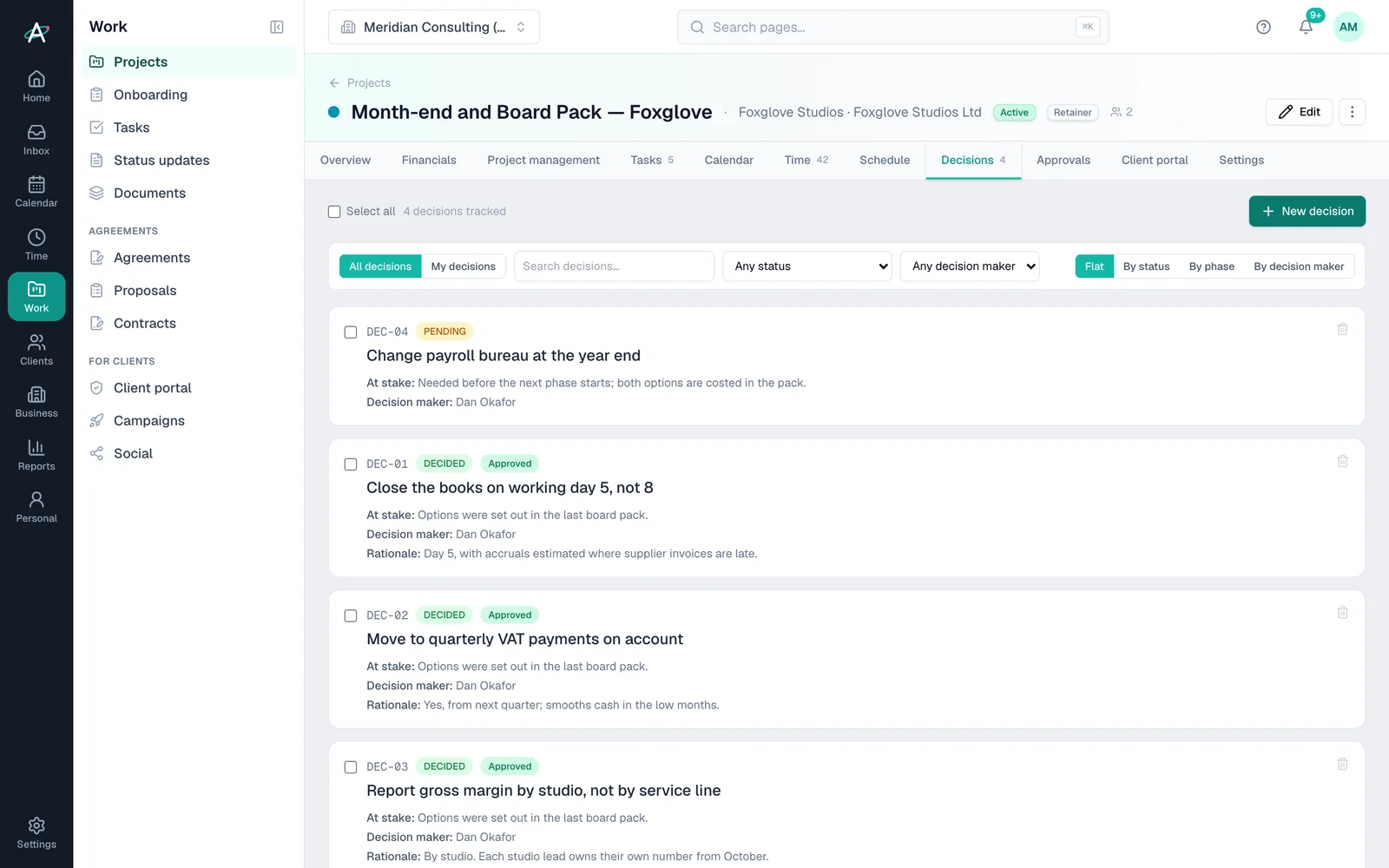Open the Project management tab
Screen dimensions: 1389x868
pyautogui.click(x=543, y=160)
